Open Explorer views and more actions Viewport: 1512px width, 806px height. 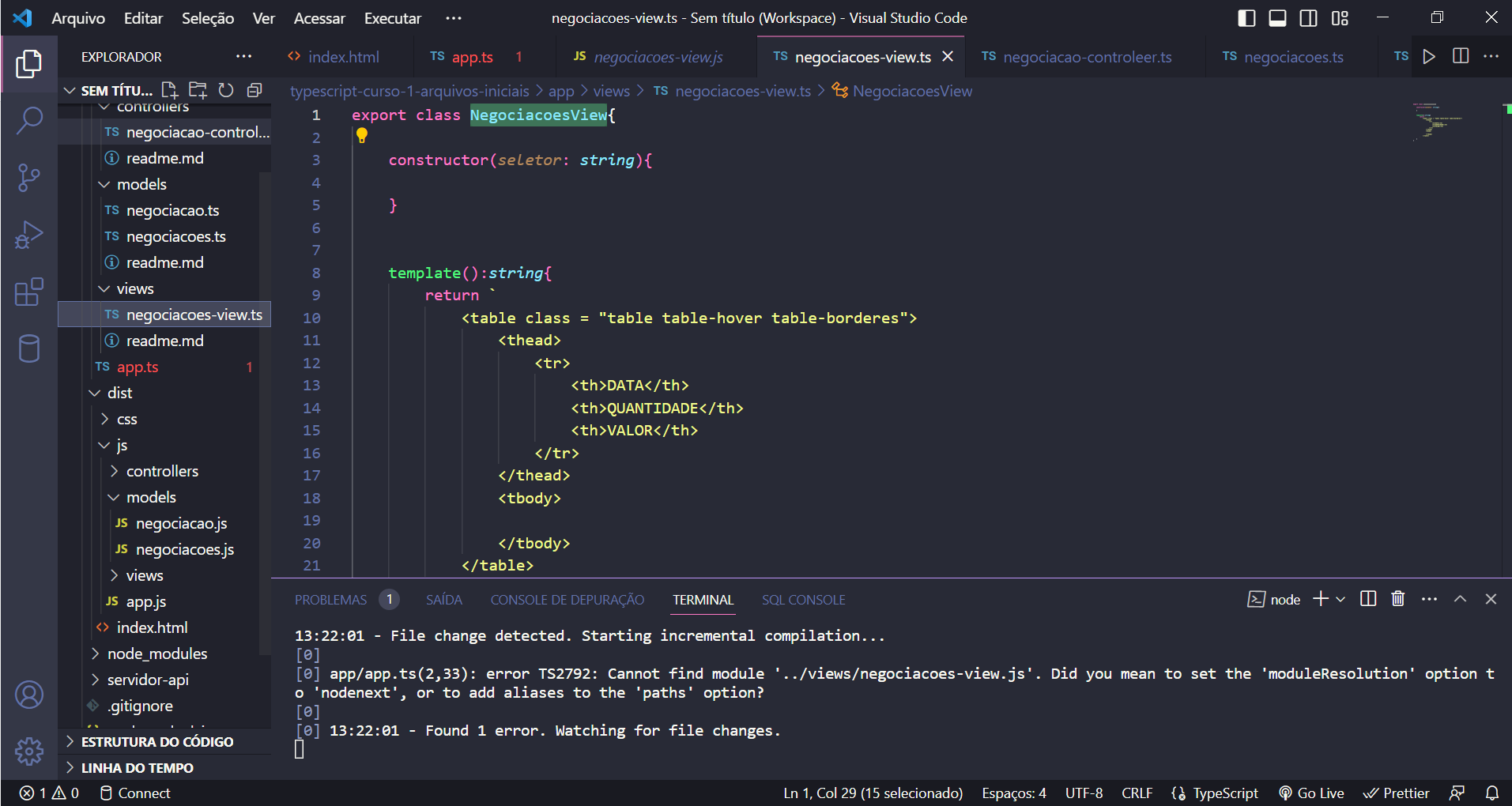click(x=243, y=57)
